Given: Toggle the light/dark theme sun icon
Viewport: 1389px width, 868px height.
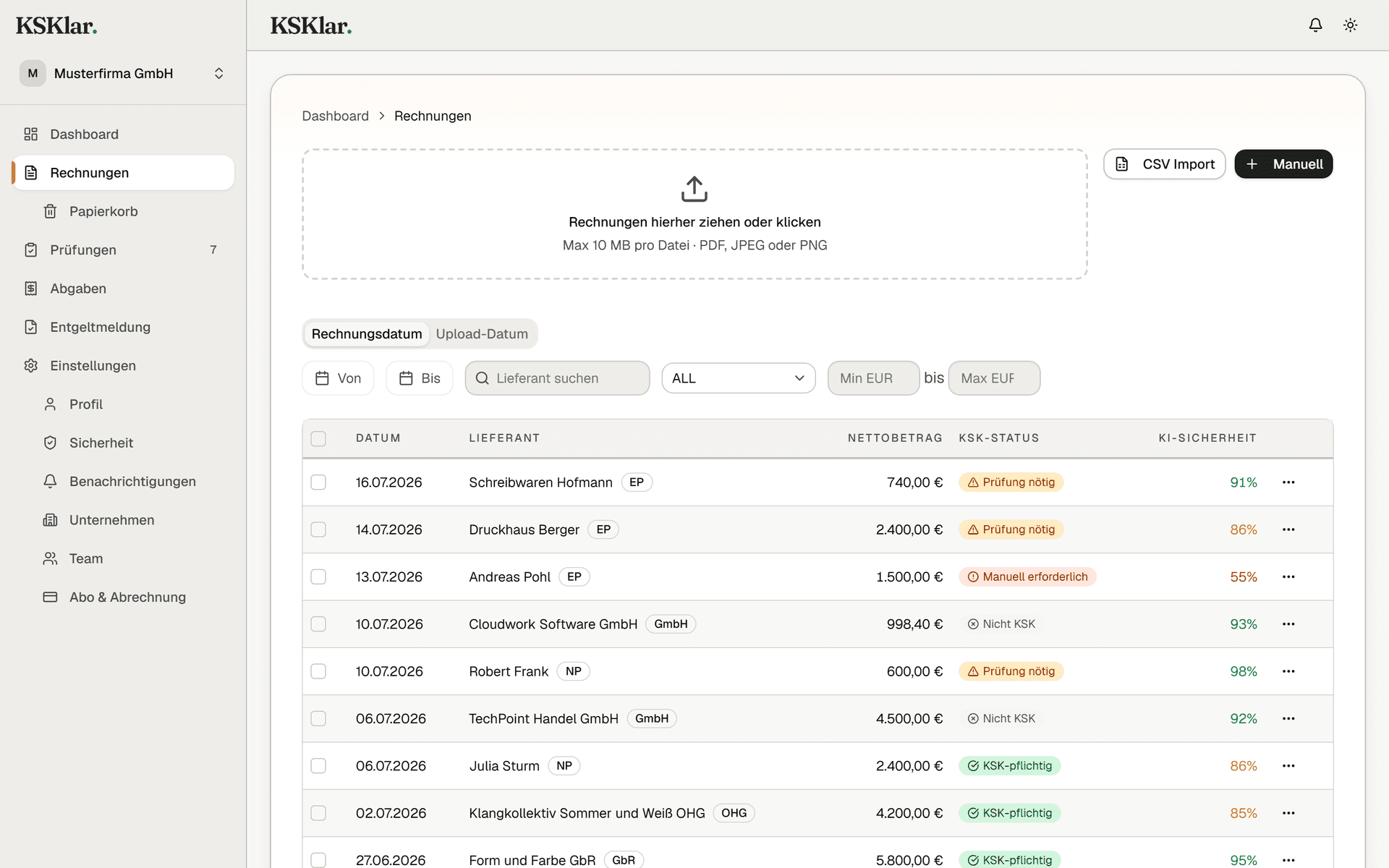Looking at the screenshot, I should point(1350,25).
